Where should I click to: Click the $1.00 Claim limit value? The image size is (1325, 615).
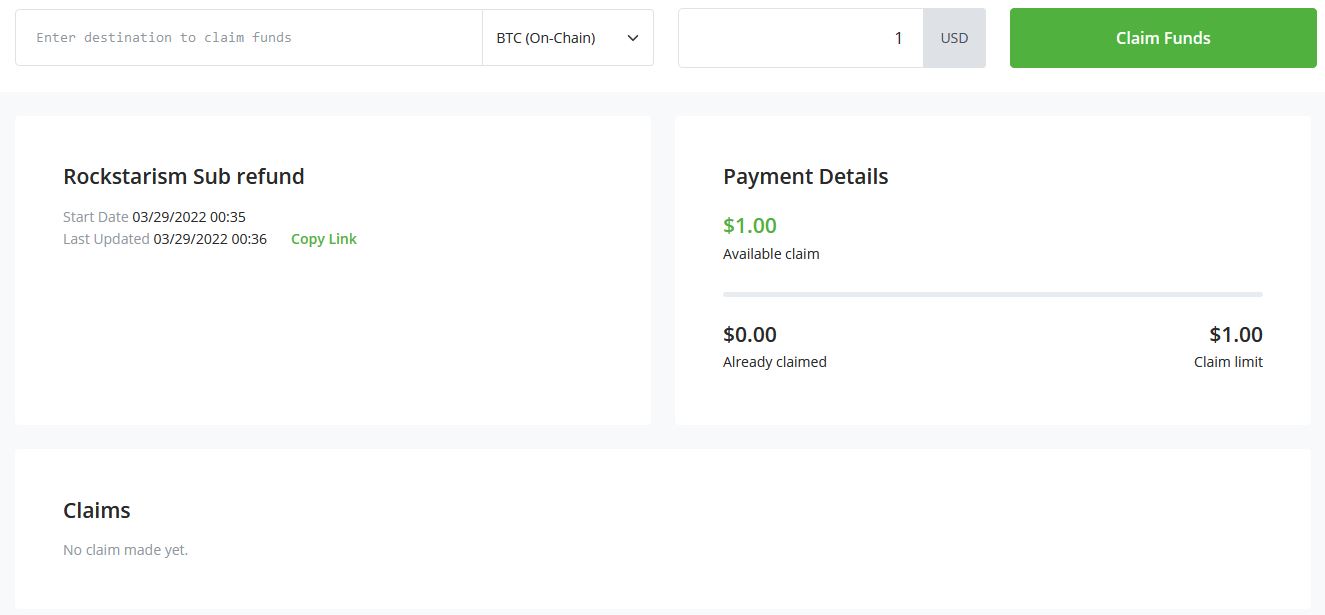1236,334
